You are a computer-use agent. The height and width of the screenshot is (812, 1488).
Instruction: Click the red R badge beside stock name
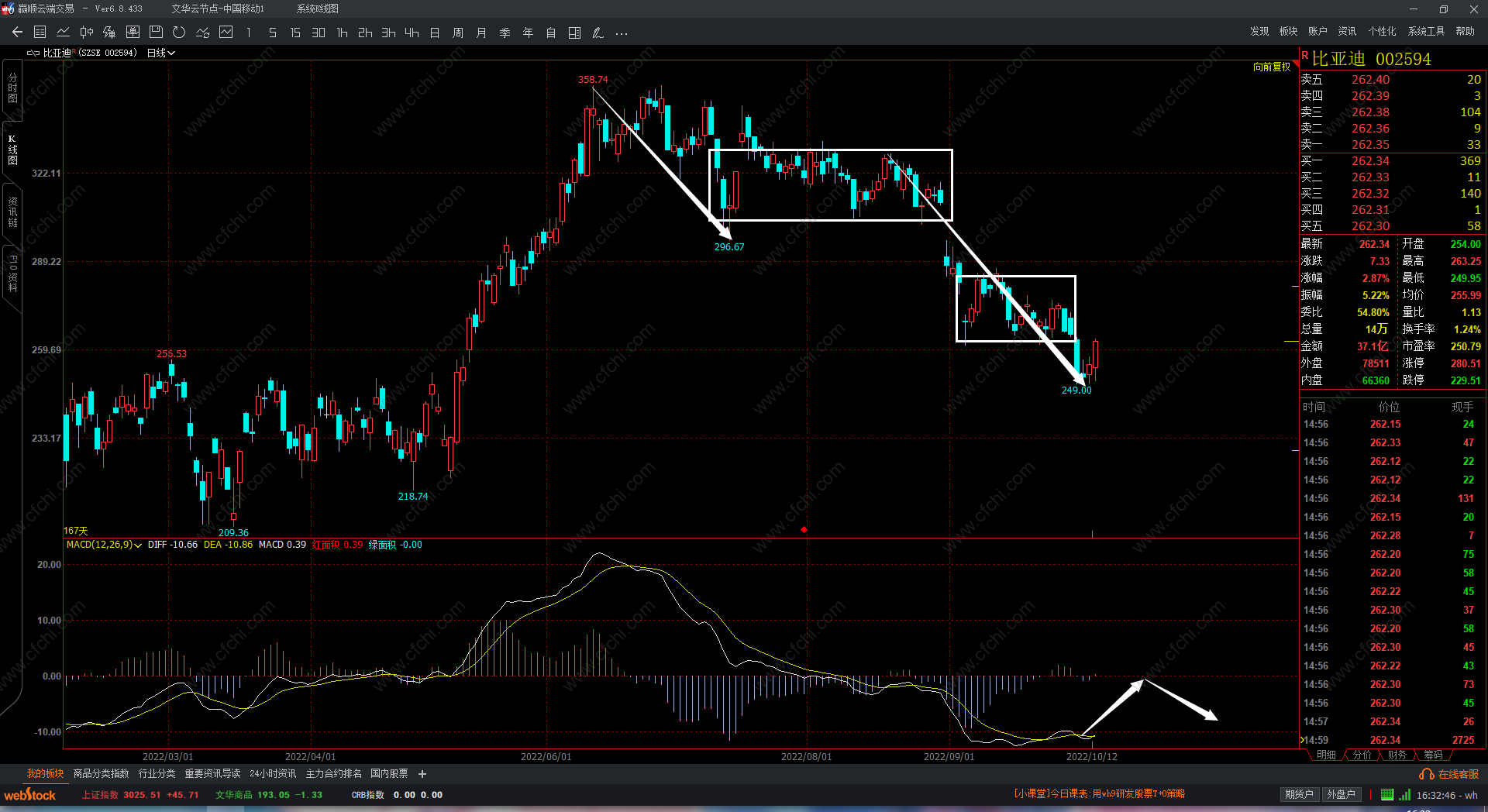[1305, 56]
